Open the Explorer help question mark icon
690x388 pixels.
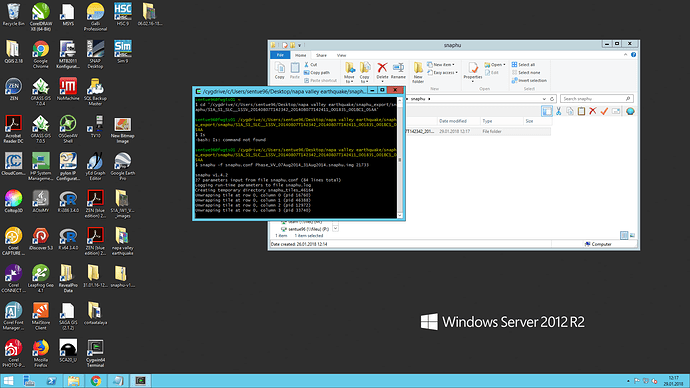point(633,55)
